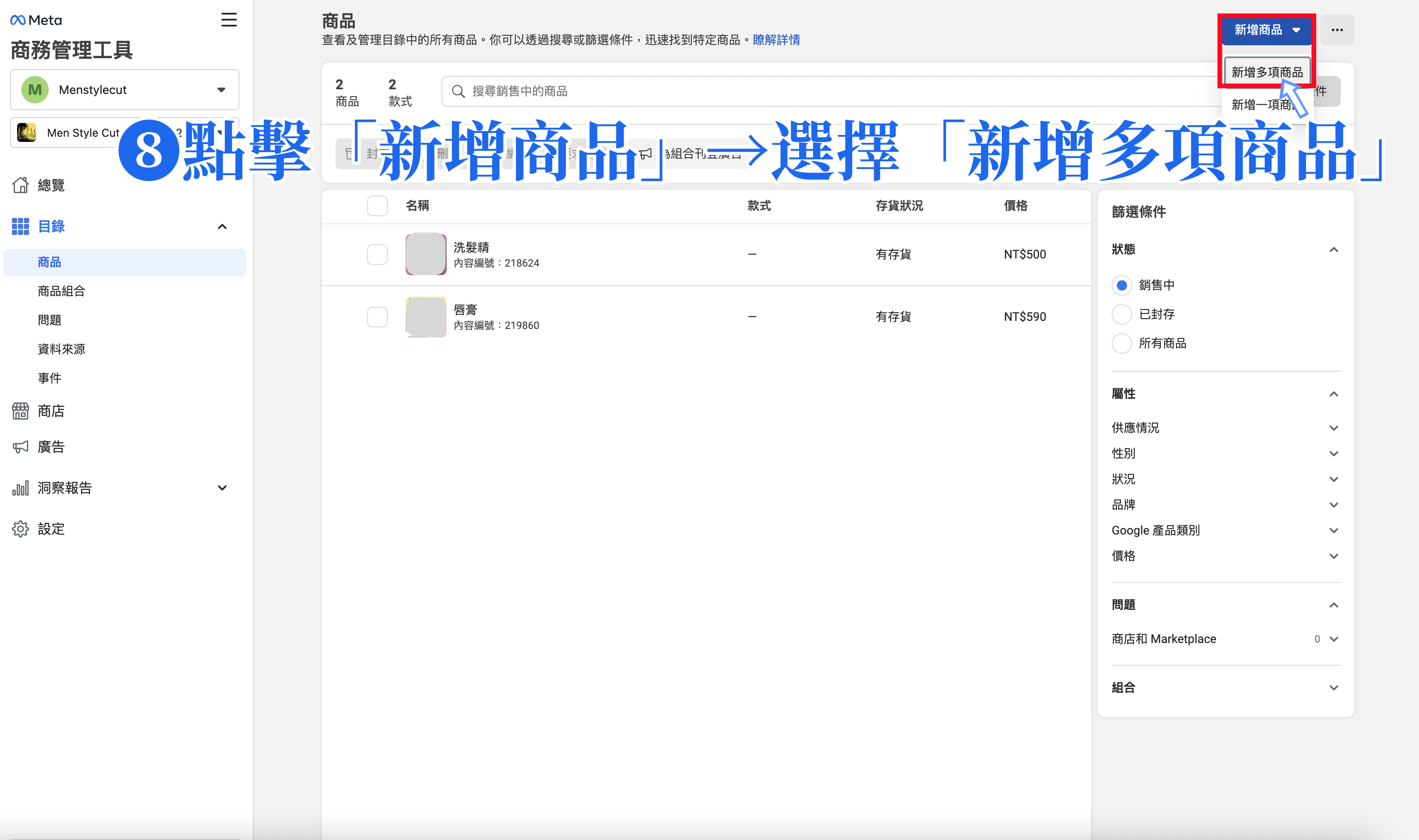Check the 唇膏 row checkbox
1419x840 pixels.
(377, 317)
